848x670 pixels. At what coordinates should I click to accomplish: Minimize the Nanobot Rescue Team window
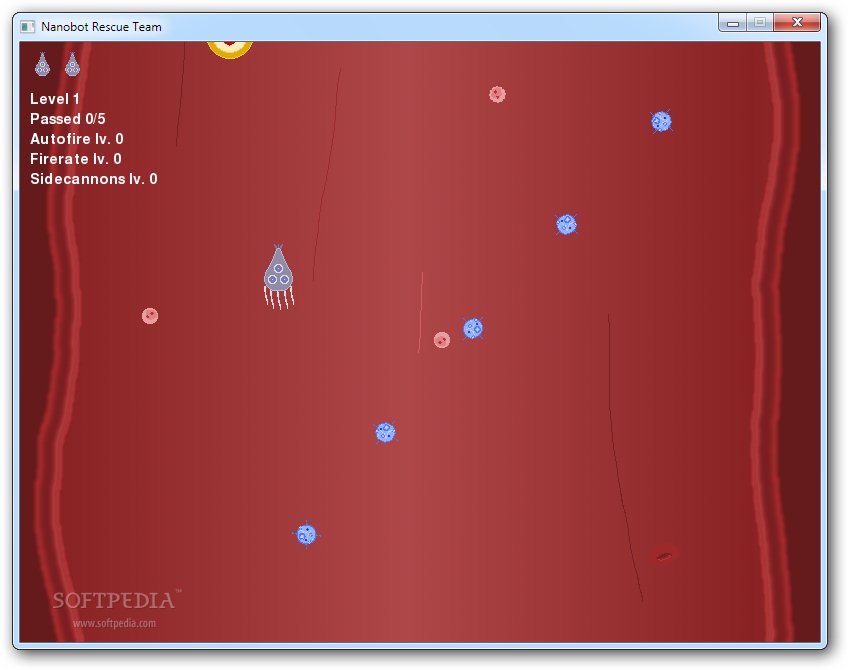(x=733, y=23)
